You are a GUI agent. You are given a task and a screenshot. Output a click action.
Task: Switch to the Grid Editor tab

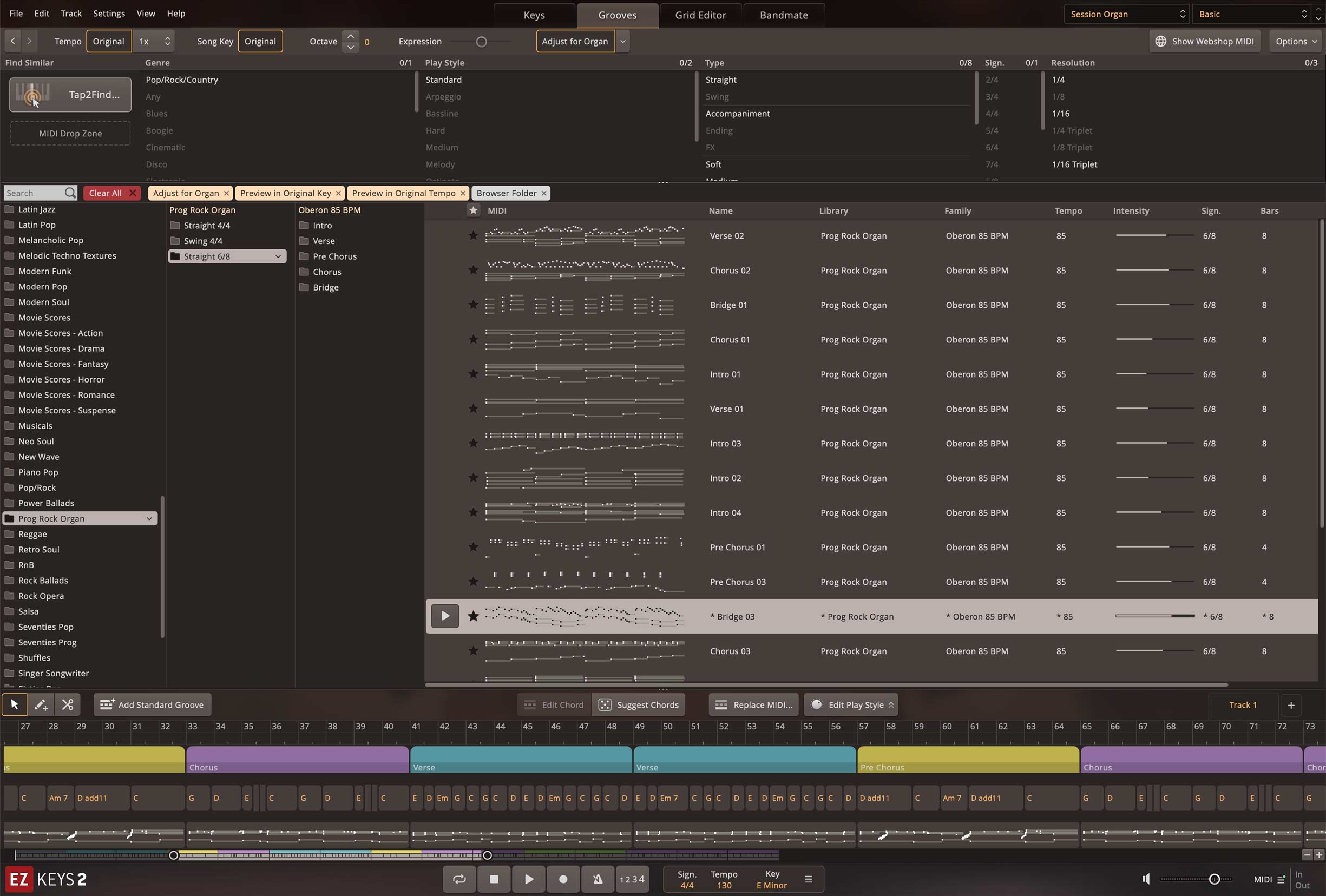pos(700,15)
